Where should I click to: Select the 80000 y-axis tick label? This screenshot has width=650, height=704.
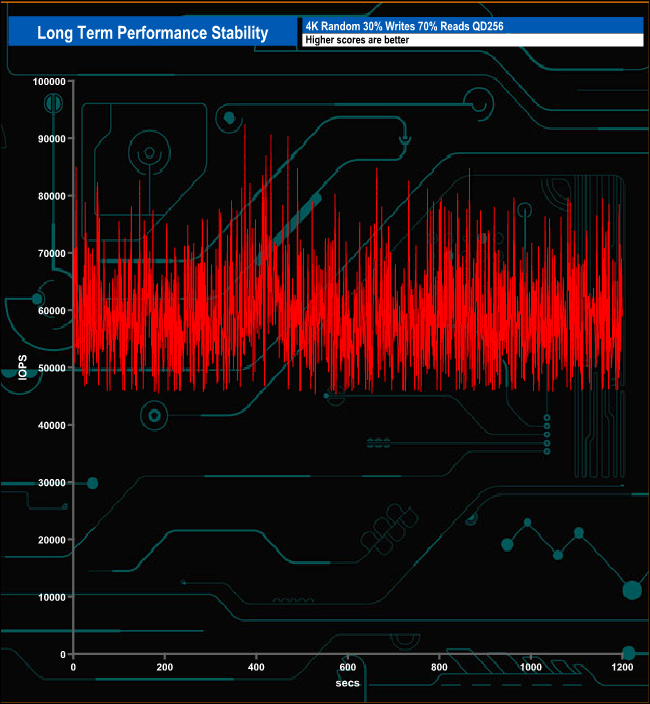pyautogui.click(x=49, y=196)
